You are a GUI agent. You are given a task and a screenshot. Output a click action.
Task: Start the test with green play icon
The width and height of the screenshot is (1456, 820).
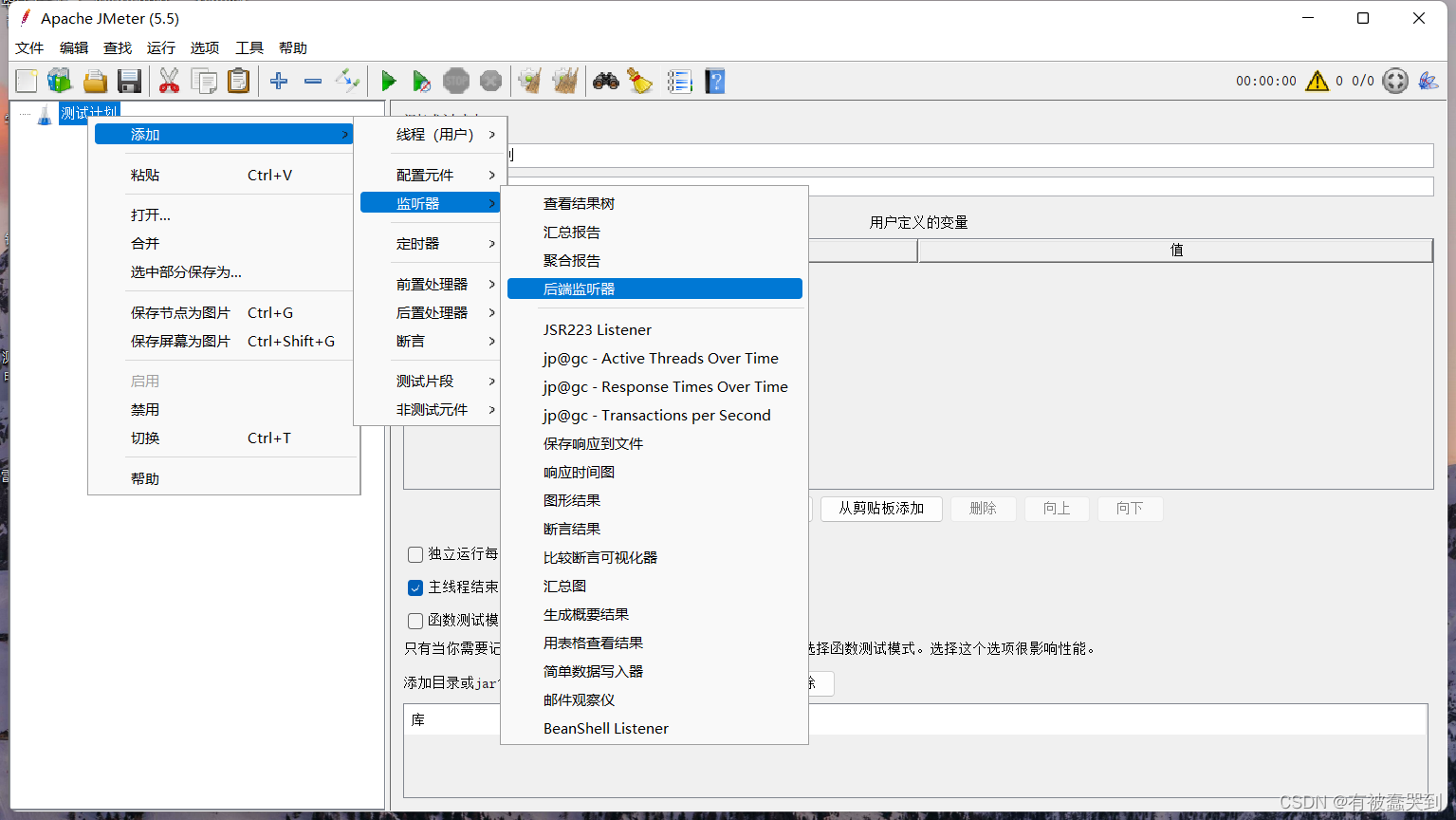tap(388, 82)
